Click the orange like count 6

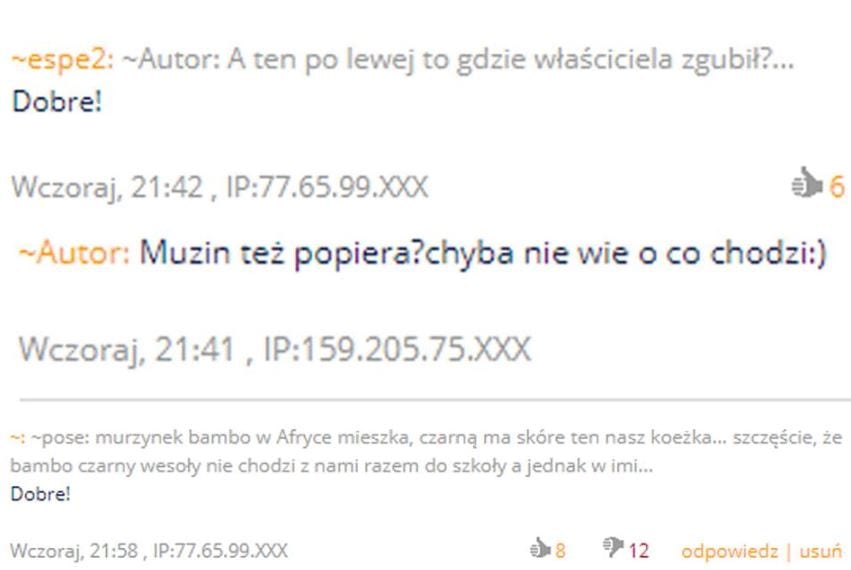pyautogui.click(x=836, y=187)
